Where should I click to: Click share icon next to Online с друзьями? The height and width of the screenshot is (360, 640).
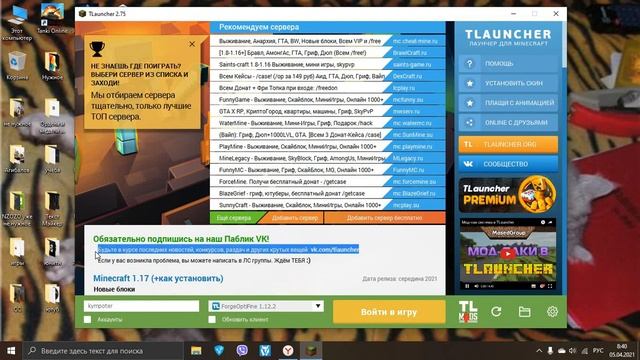(469, 122)
